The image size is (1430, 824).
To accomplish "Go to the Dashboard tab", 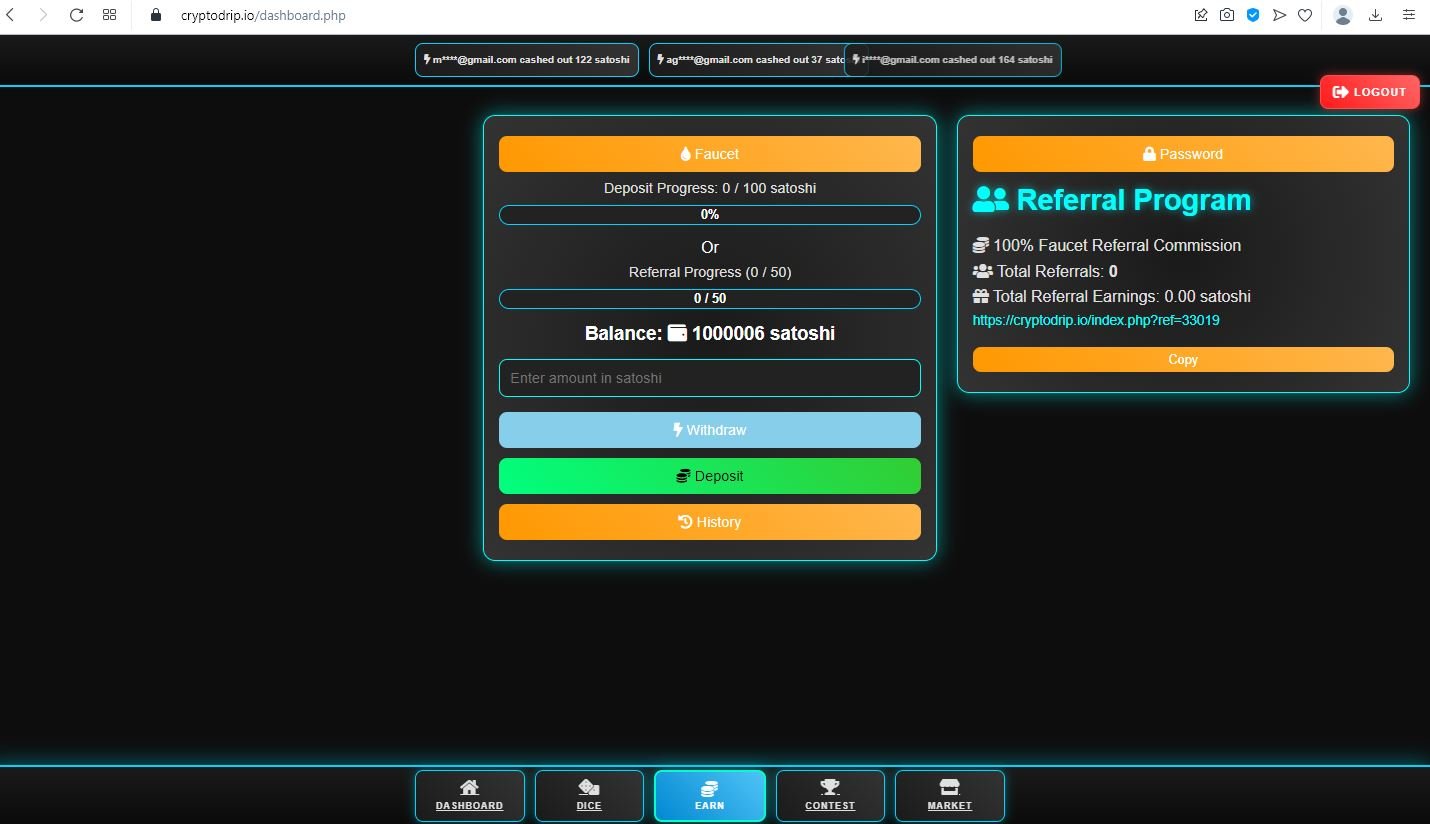I will point(469,796).
